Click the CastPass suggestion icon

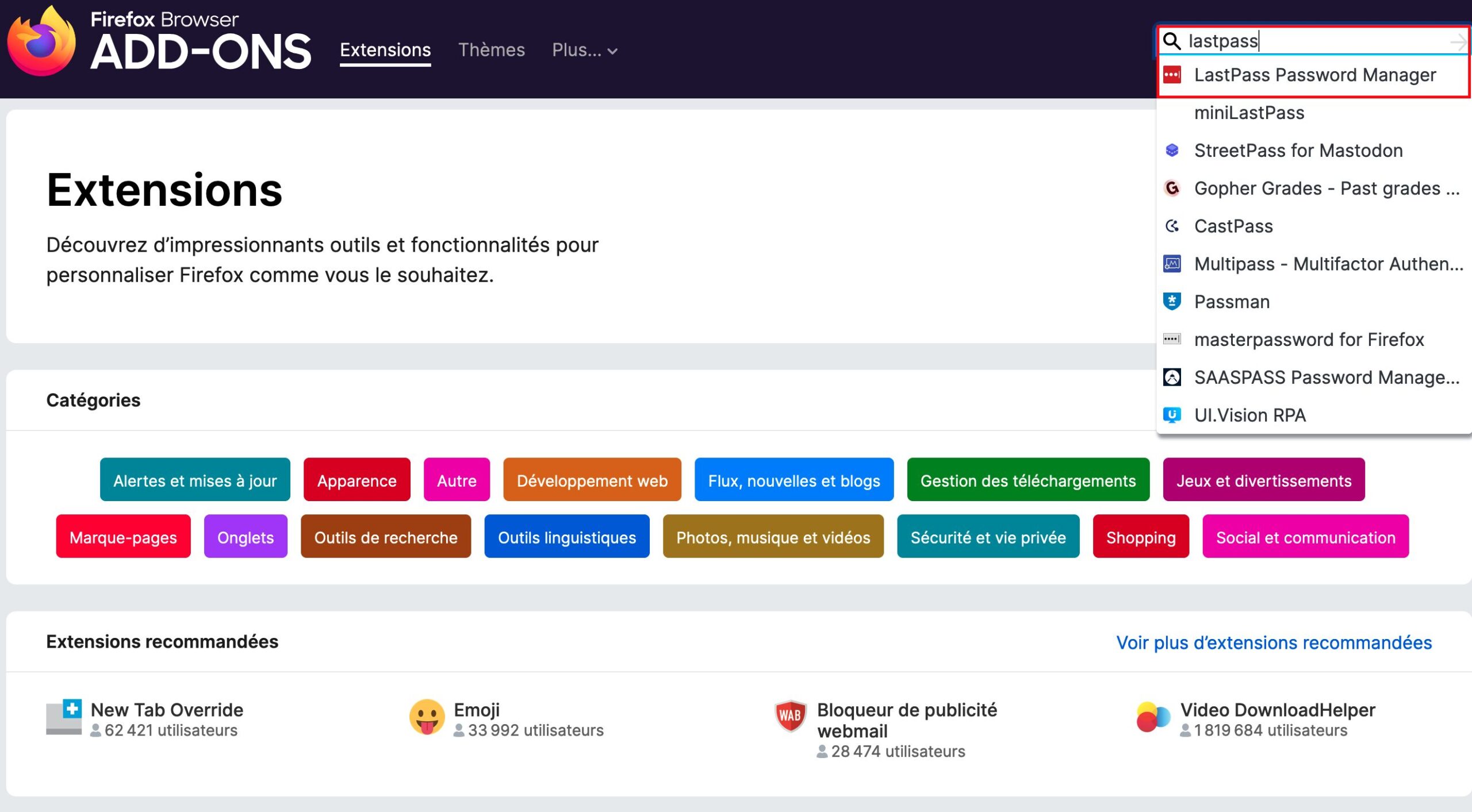click(1172, 226)
